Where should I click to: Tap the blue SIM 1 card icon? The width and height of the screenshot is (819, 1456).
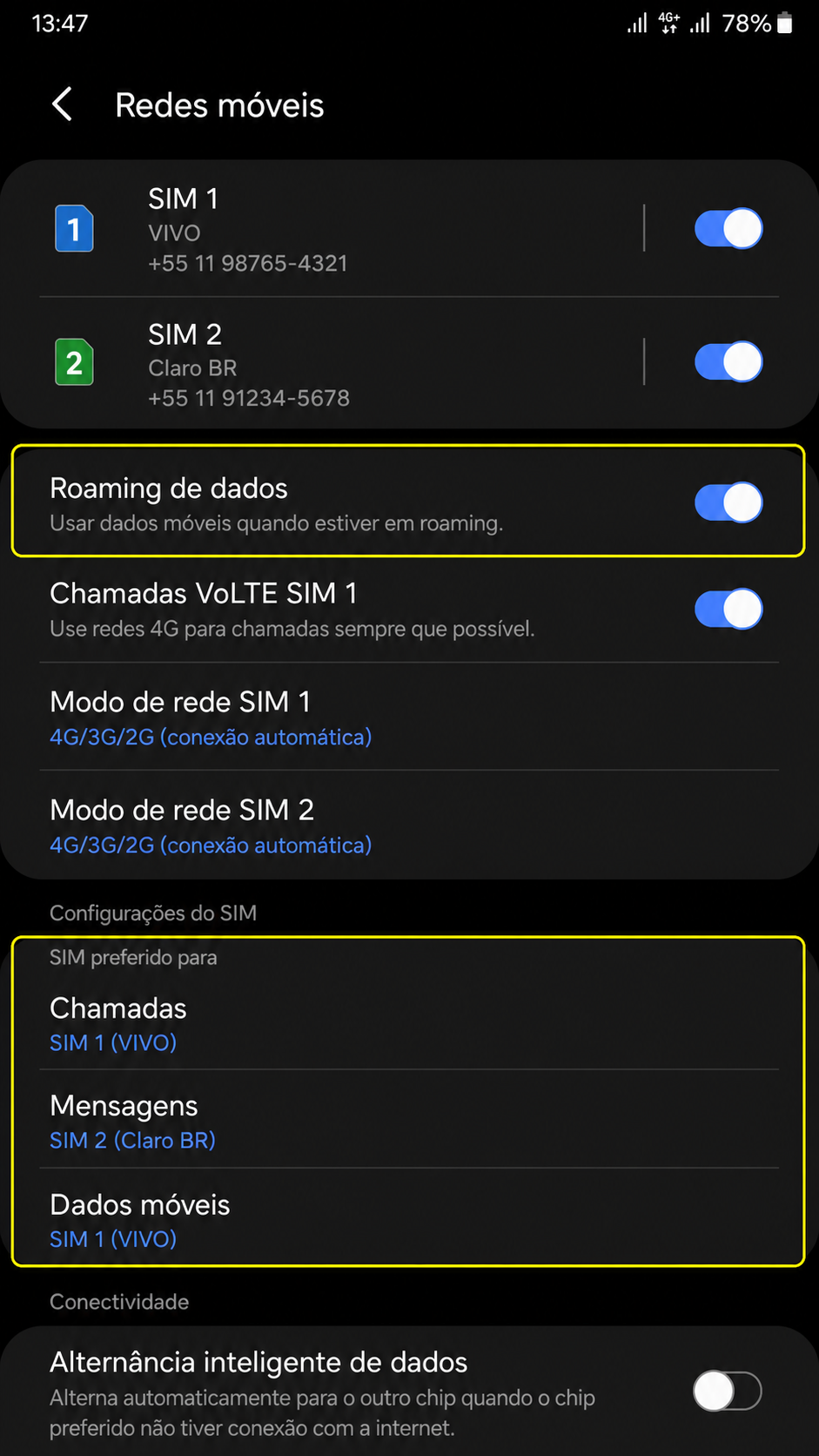(74, 228)
